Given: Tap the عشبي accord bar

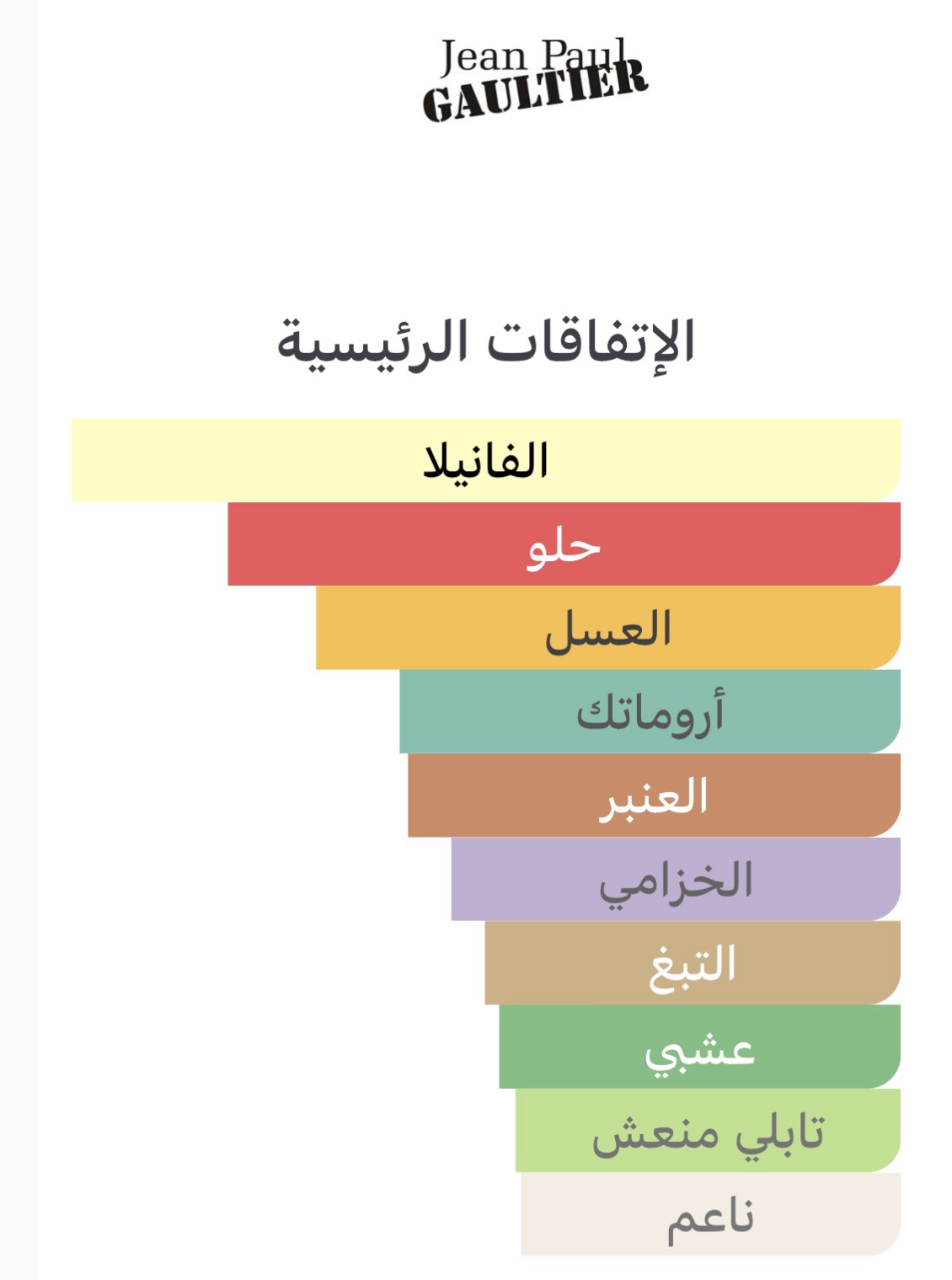Looking at the screenshot, I should click(699, 1047).
